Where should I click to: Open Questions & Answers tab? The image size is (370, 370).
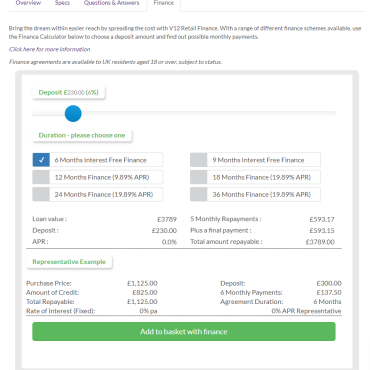click(112, 3)
